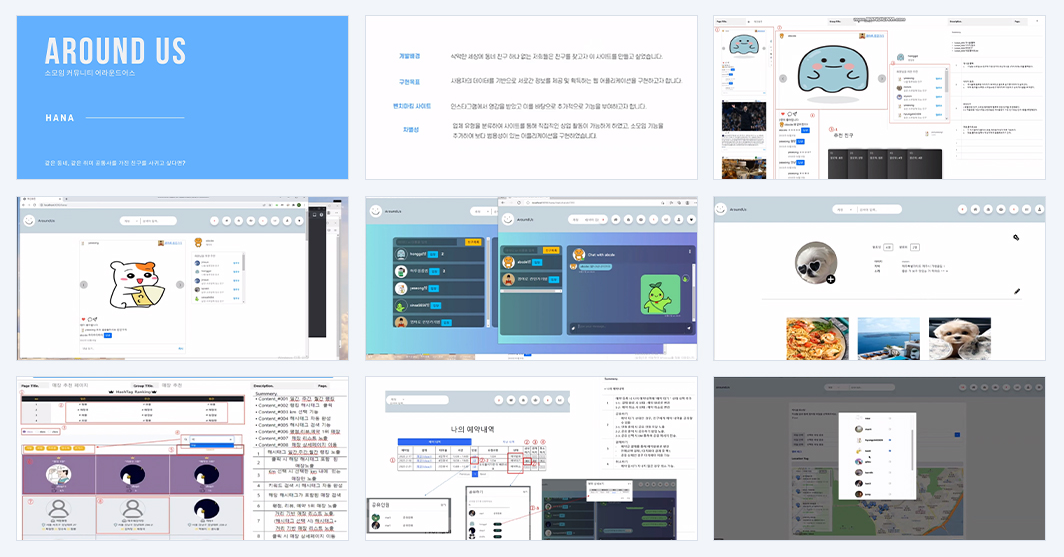Click previous-image arrow on hamster post
The height and width of the screenshot is (557, 1064).
coord(83,285)
